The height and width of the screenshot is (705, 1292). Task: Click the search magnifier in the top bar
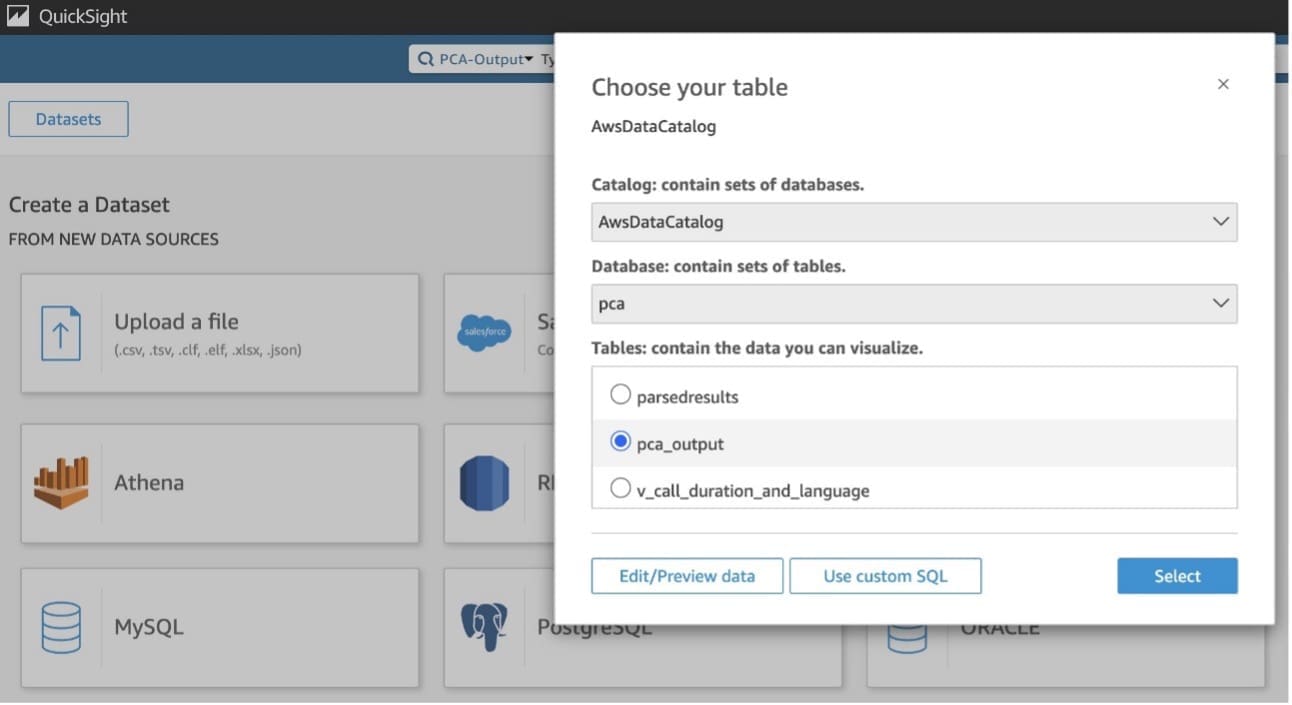click(x=424, y=59)
